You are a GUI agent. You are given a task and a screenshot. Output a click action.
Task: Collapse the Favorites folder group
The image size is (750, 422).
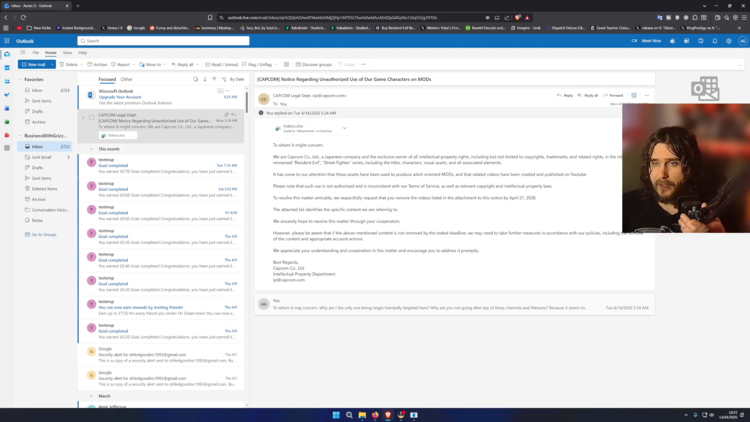[x=20, y=79]
